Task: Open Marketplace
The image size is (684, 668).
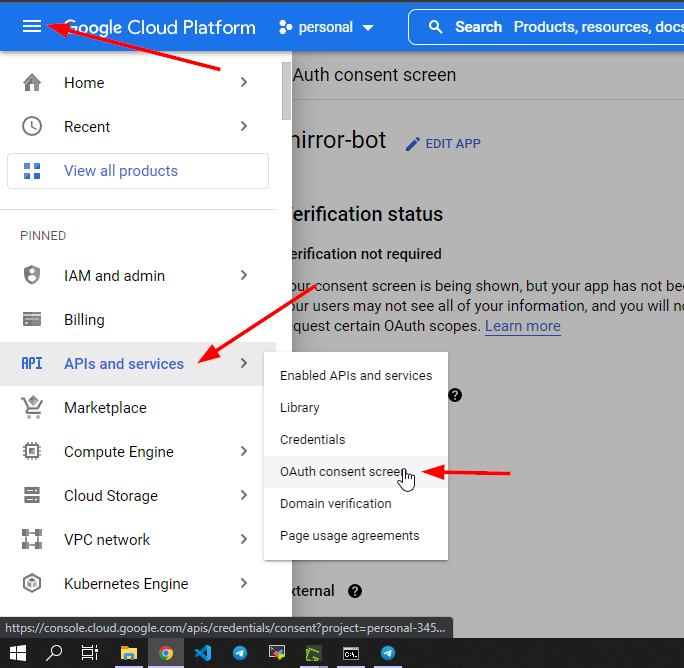Action: pos(138,408)
